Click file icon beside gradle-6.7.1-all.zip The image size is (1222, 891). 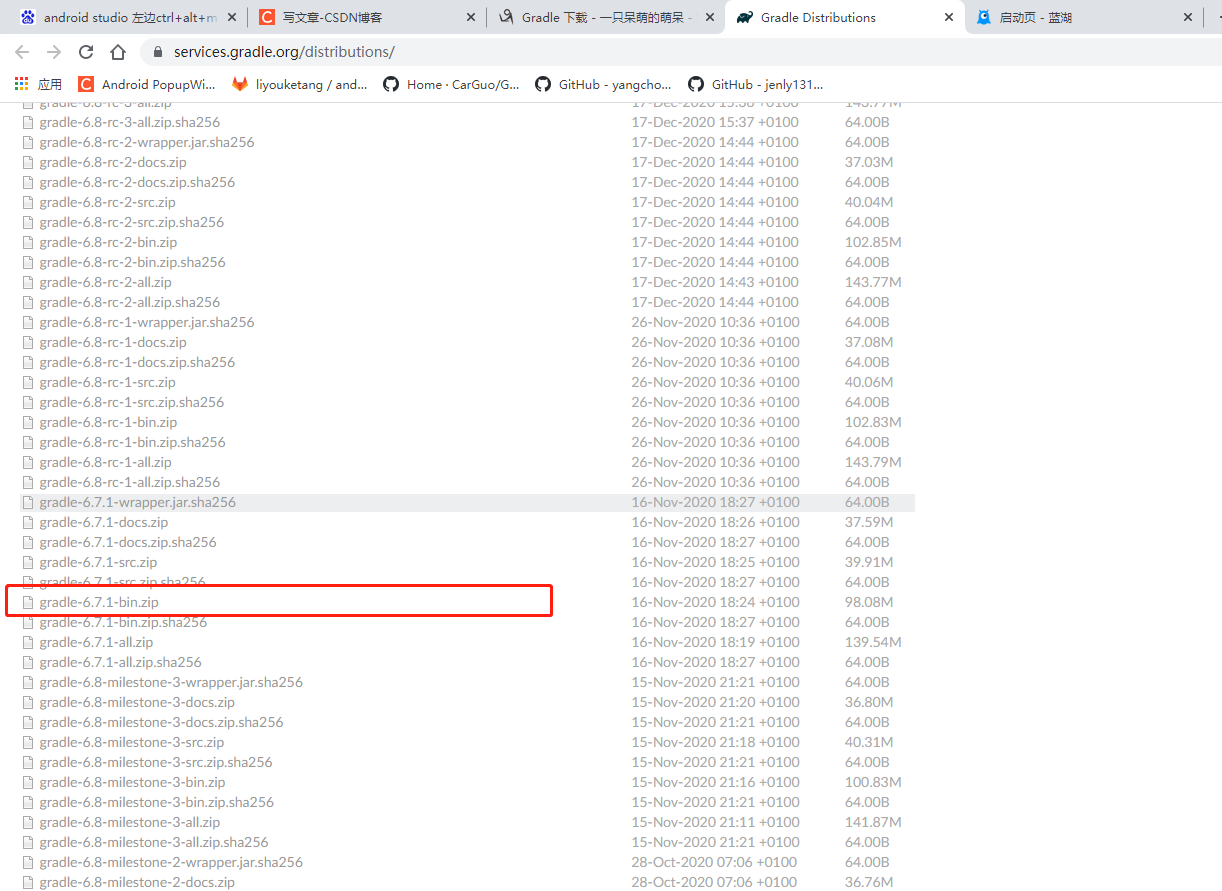tap(28, 642)
